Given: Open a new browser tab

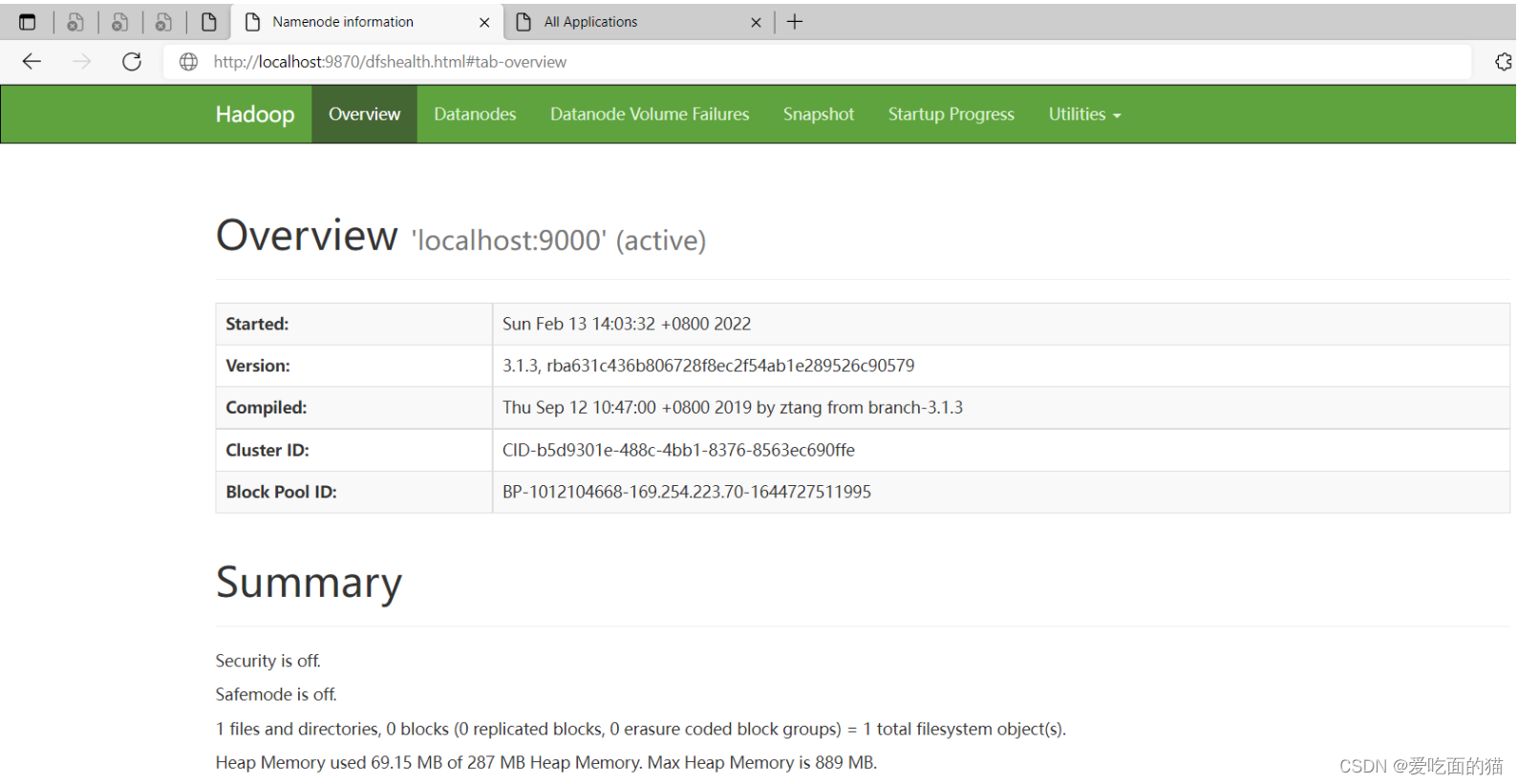Looking at the screenshot, I should (x=795, y=22).
